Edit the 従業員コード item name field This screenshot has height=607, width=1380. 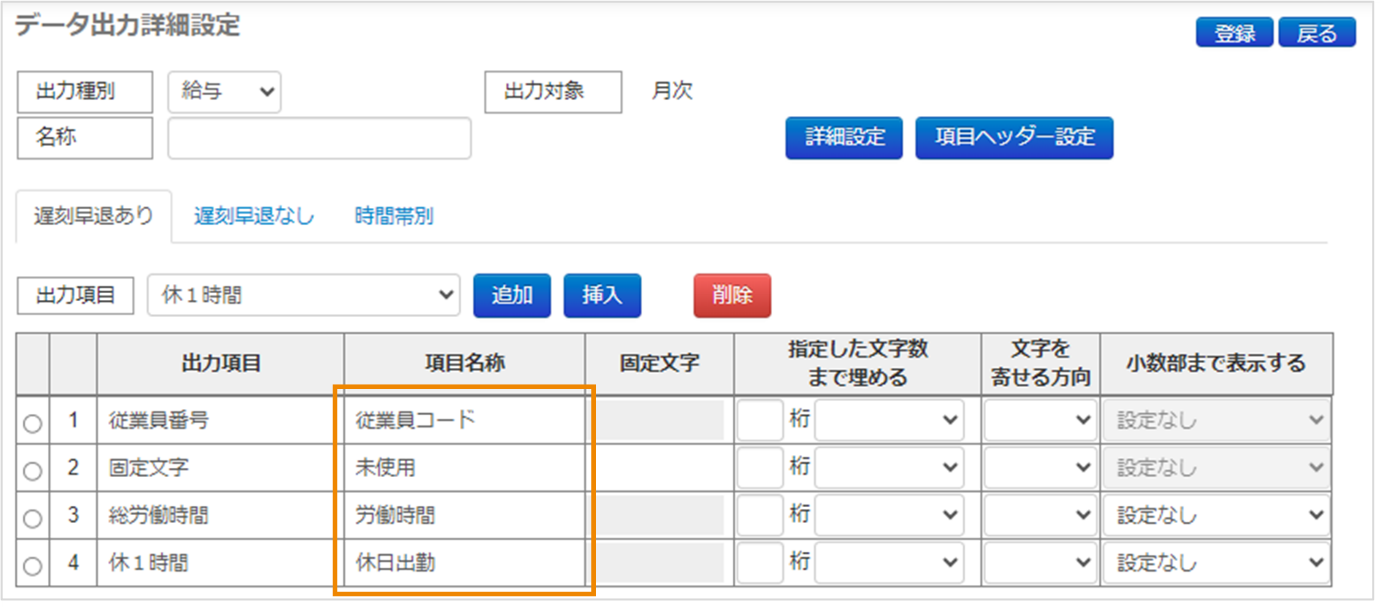(463, 421)
